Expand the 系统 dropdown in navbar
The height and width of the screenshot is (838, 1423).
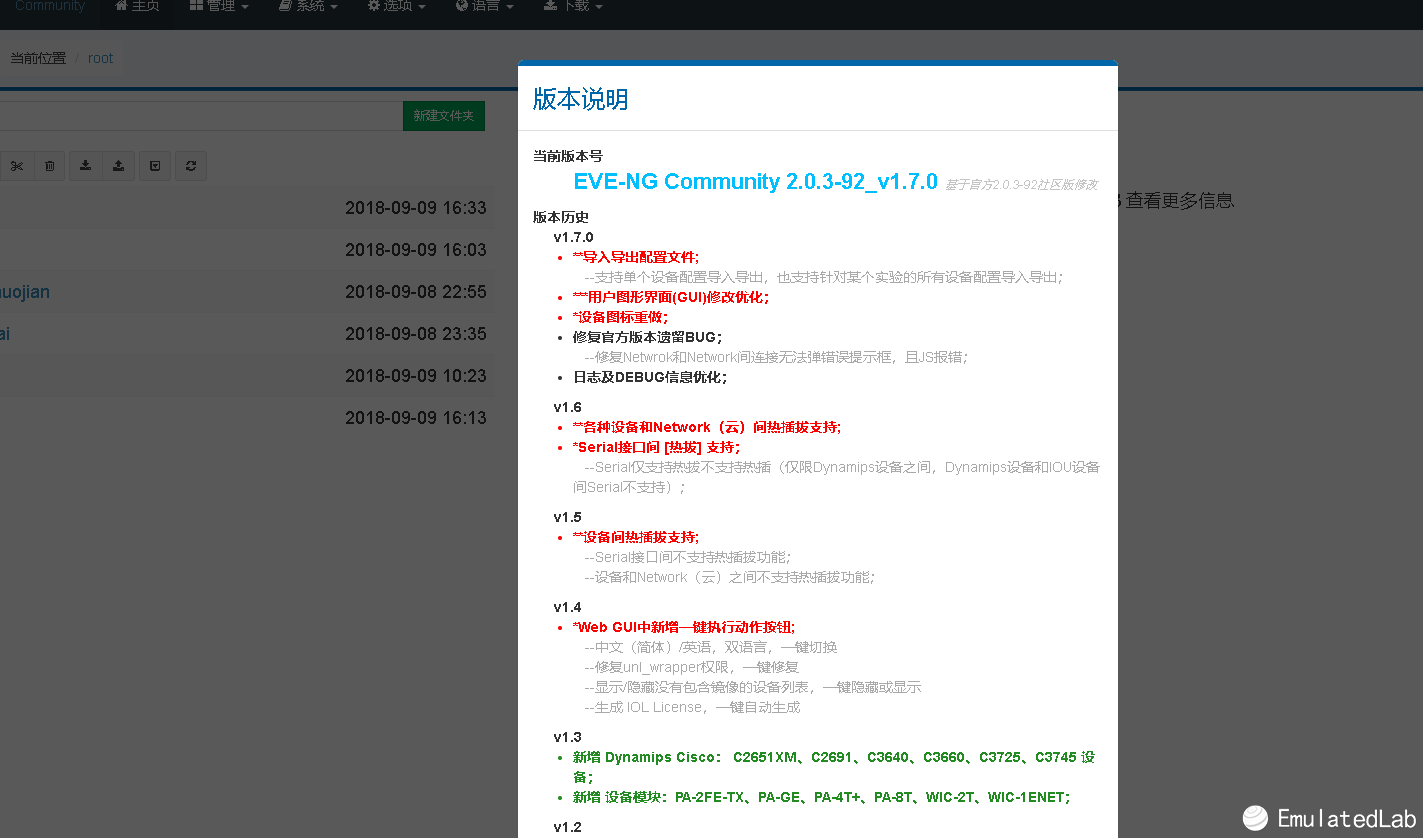coord(308,7)
